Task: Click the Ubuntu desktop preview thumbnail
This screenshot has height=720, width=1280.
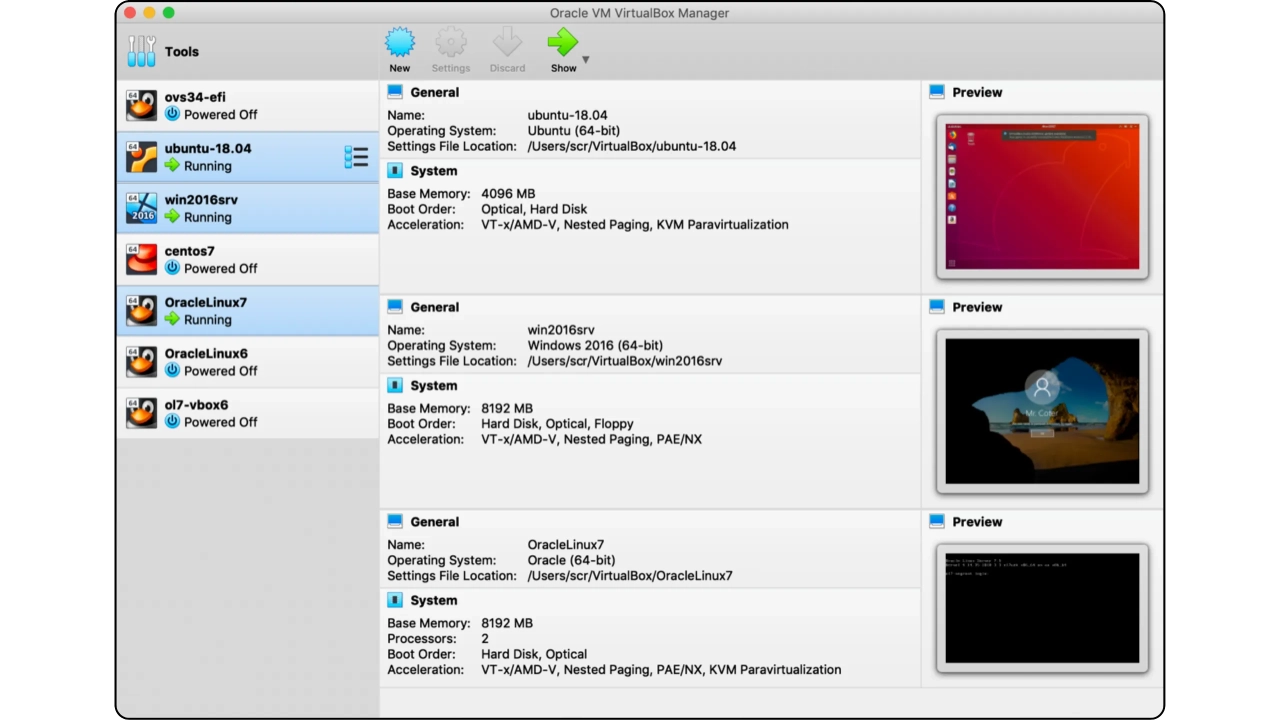Action: click(x=1042, y=197)
